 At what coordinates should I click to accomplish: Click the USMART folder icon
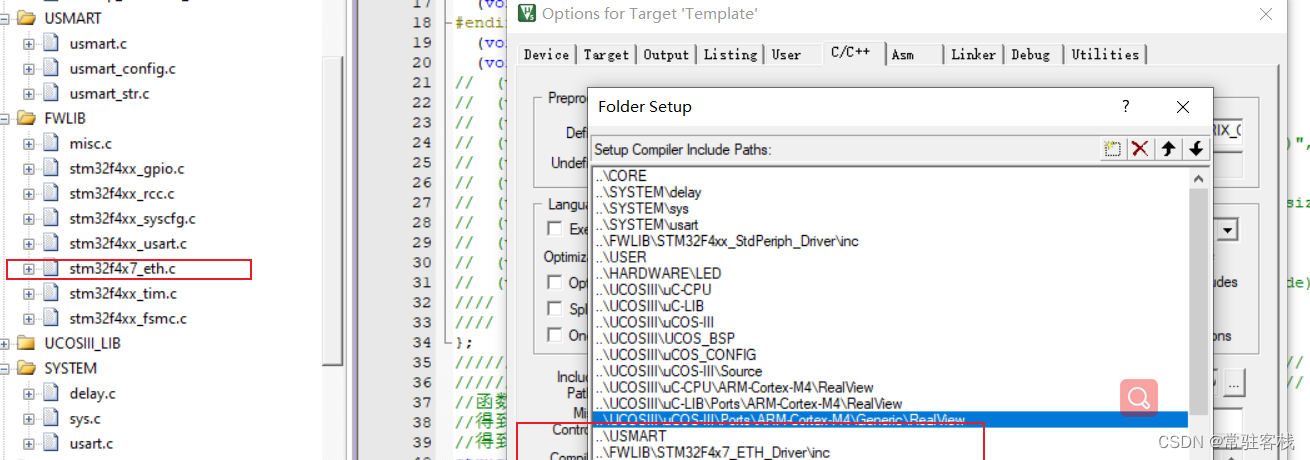[x=27, y=19]
